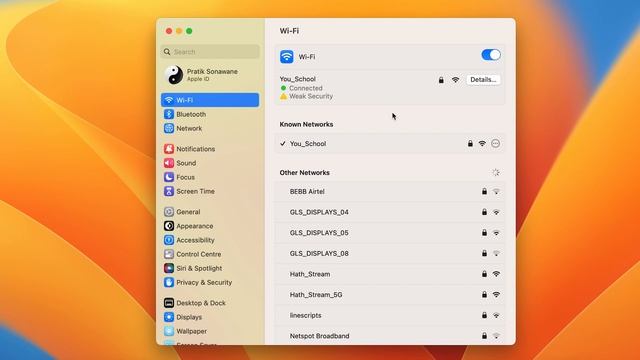Click the lock icon in the You_School connected row
Screen dimensions: 640x360
click(x=441, y=80)
